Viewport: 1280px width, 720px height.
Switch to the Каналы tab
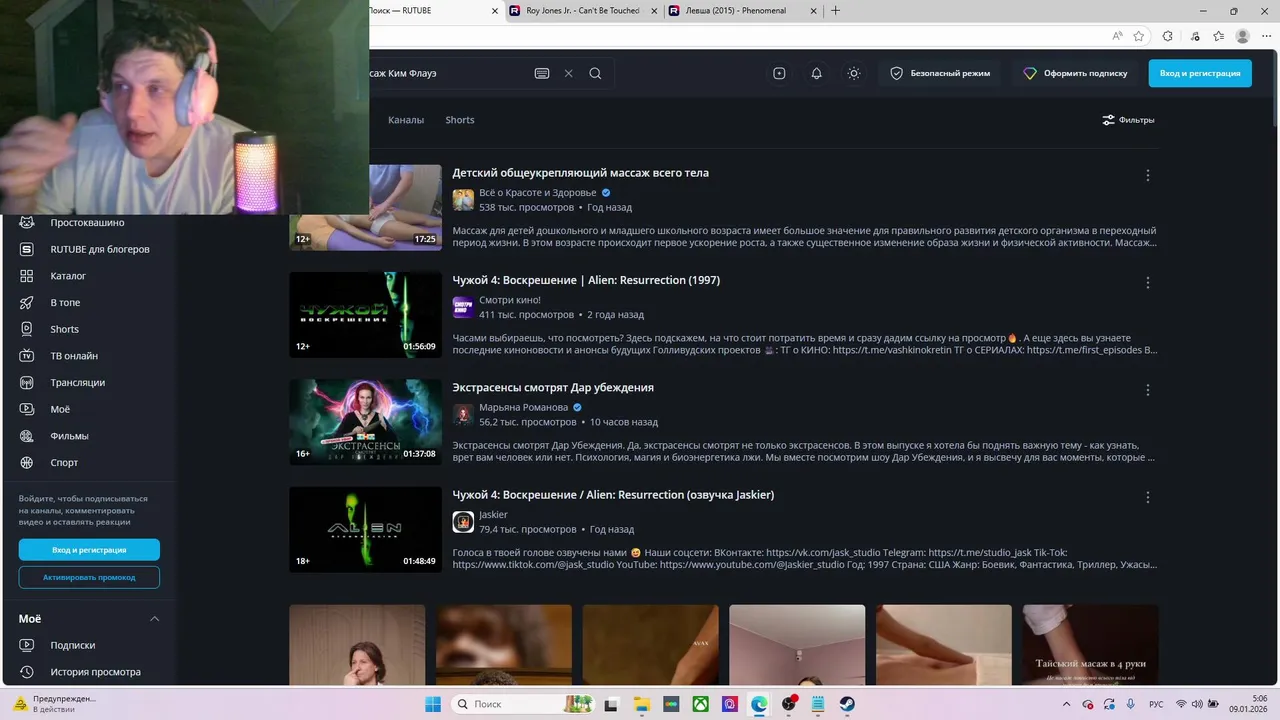[406, 120]
